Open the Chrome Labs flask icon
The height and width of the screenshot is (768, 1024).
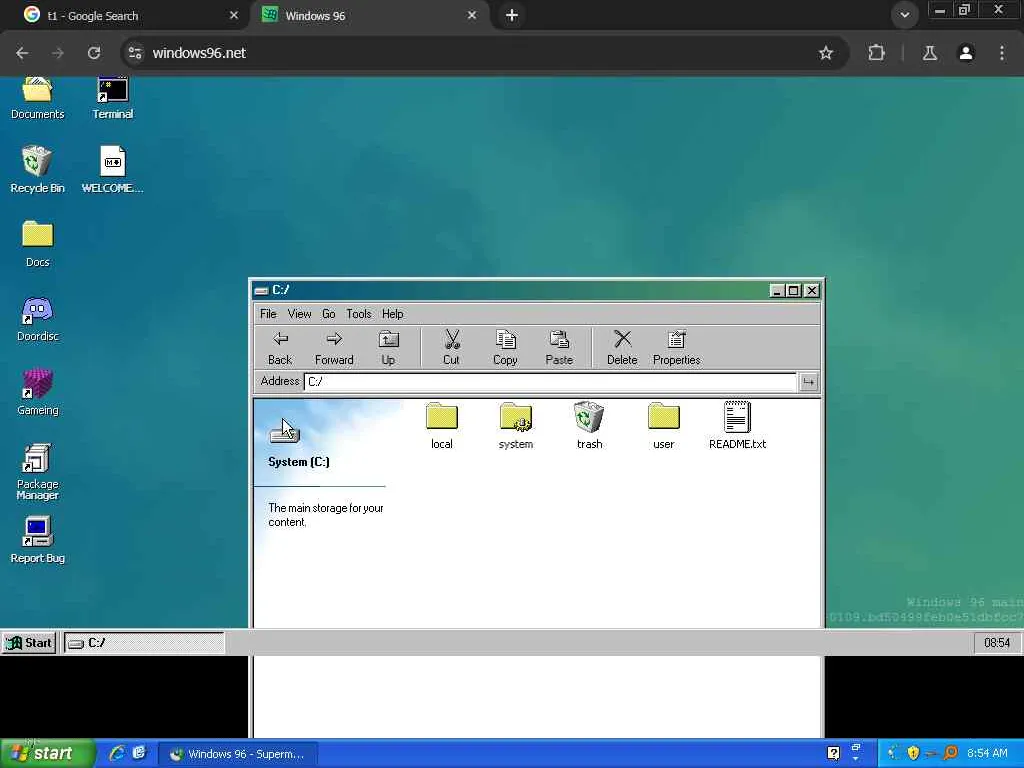tap(930, 53)
